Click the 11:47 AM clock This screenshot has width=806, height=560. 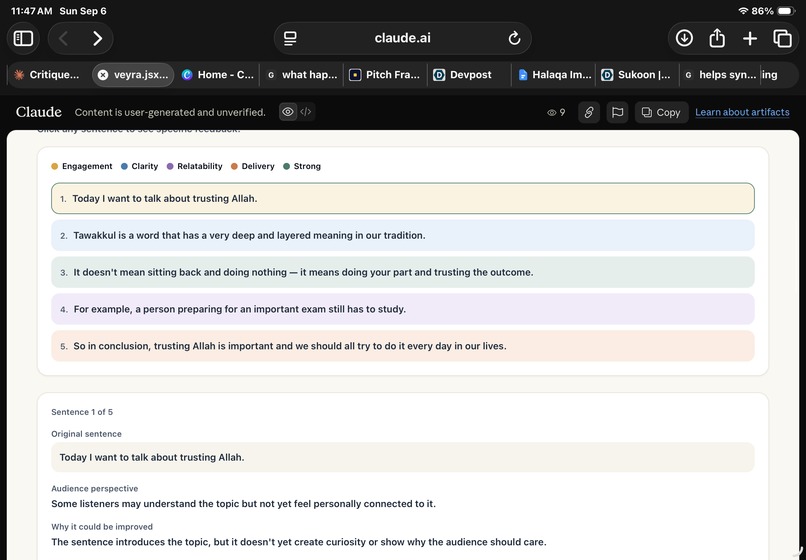click(31, 11)
